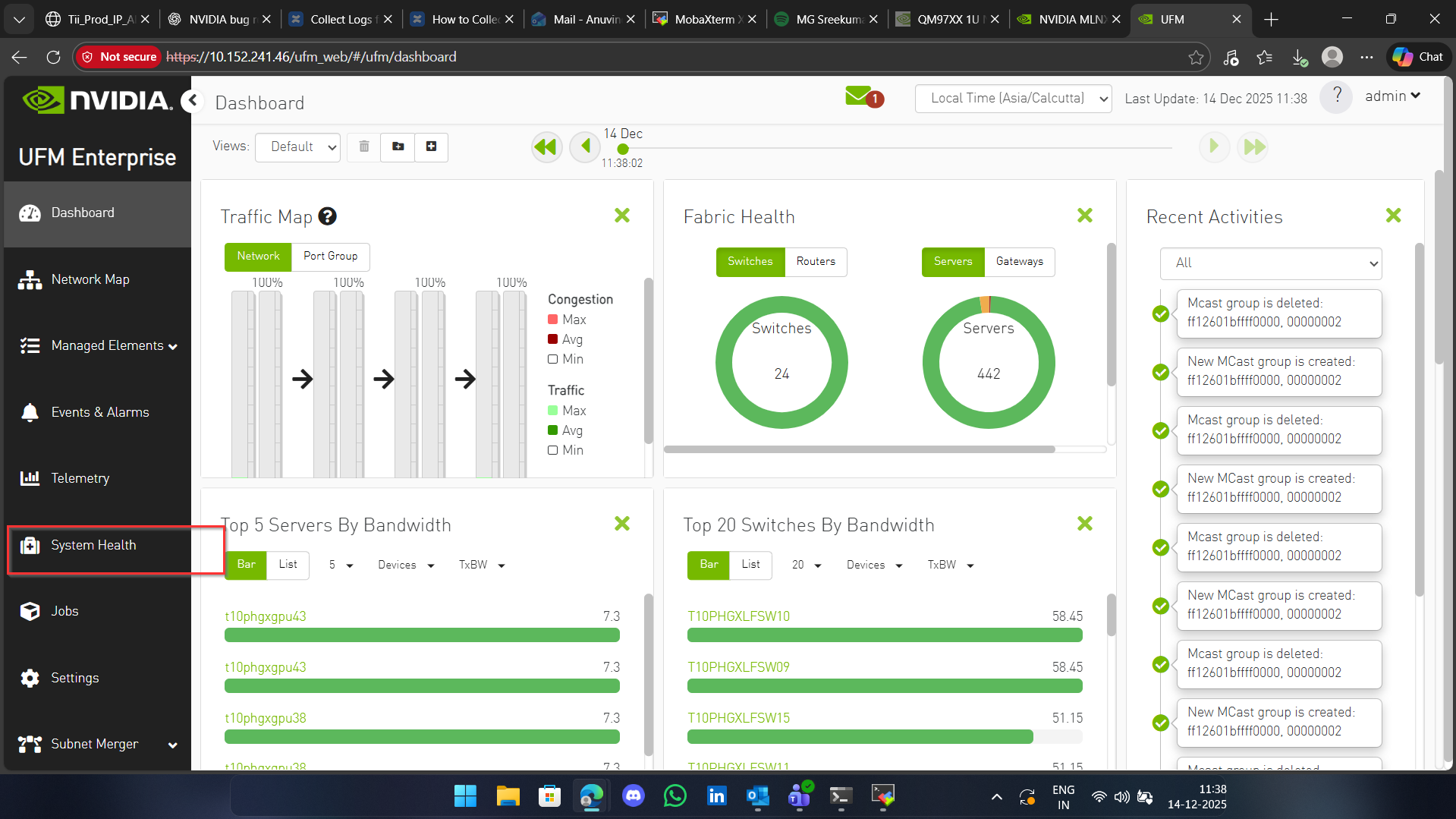Close the Fabric Health panel
The image size is (1456, 819).
click(x=1084, y=216)
